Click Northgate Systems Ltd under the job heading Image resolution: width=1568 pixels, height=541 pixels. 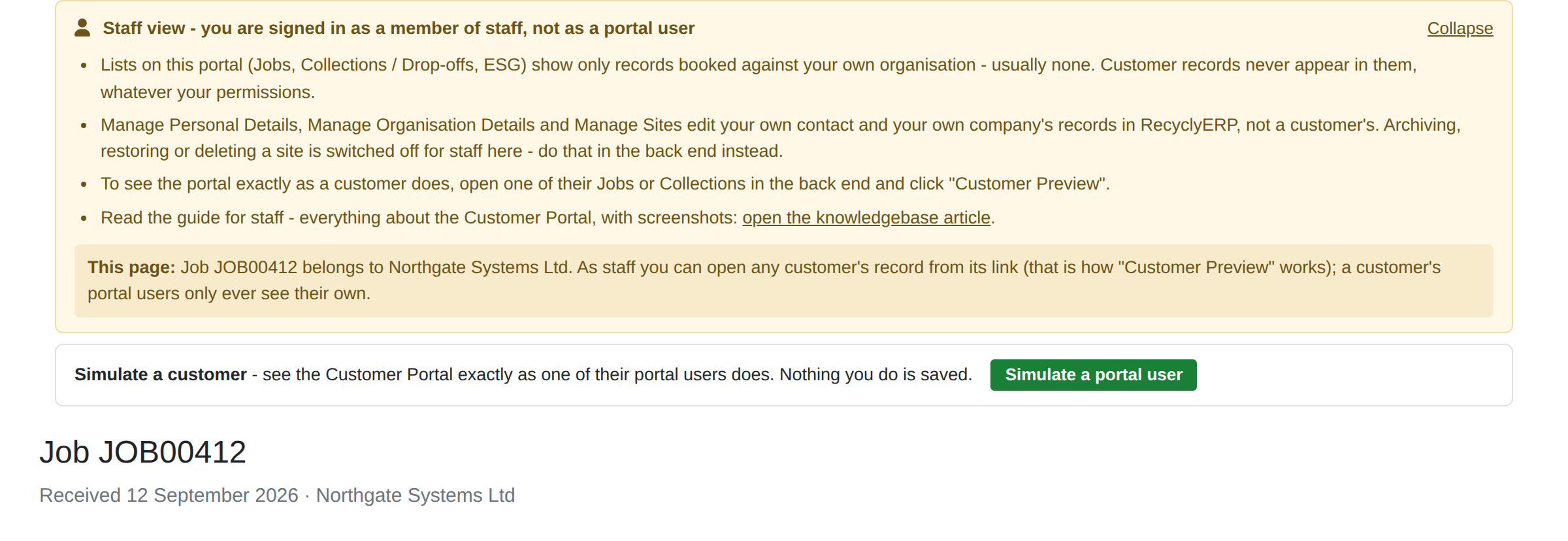coord(416,495)
